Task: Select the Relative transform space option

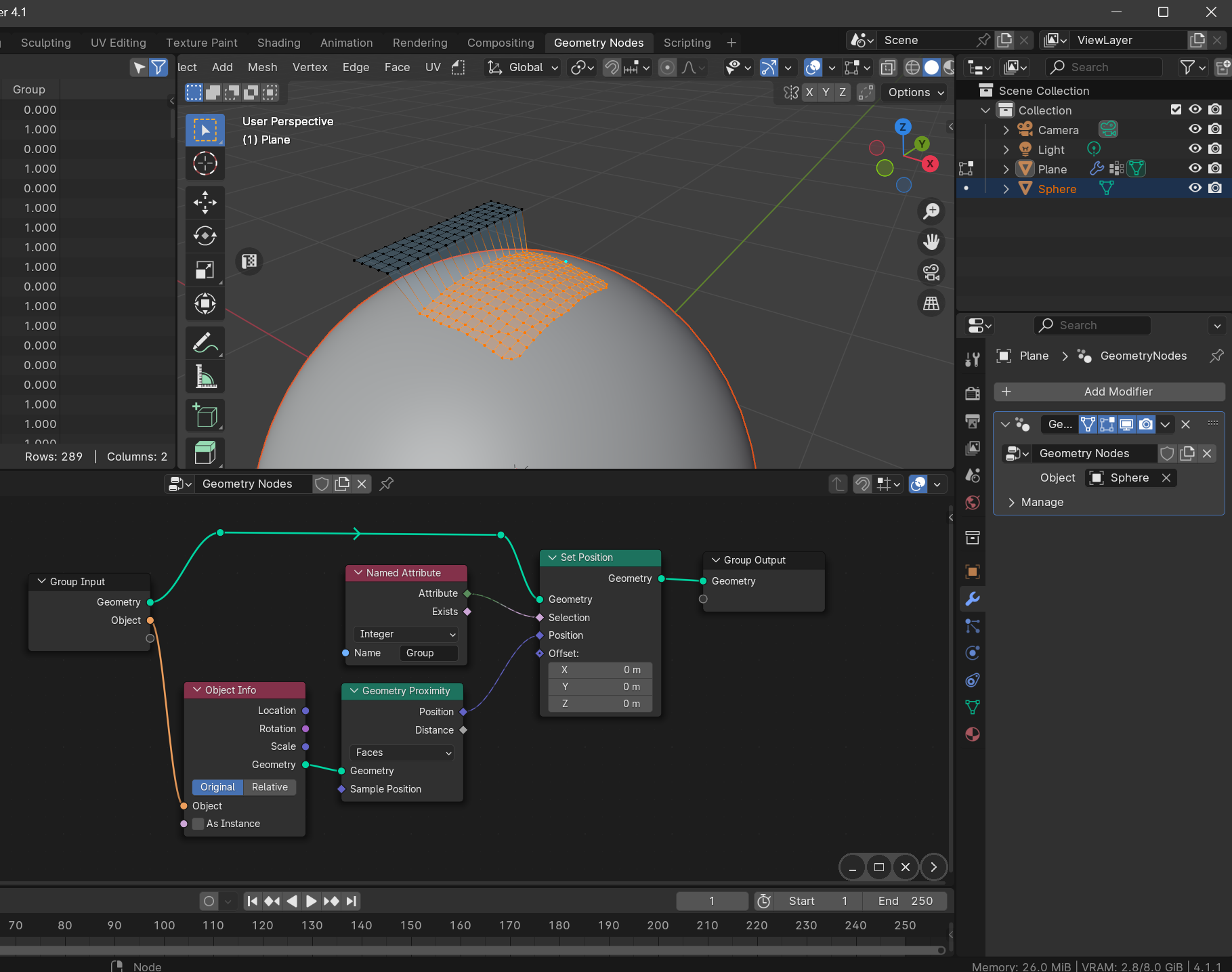Action: [x=270, y=787]
